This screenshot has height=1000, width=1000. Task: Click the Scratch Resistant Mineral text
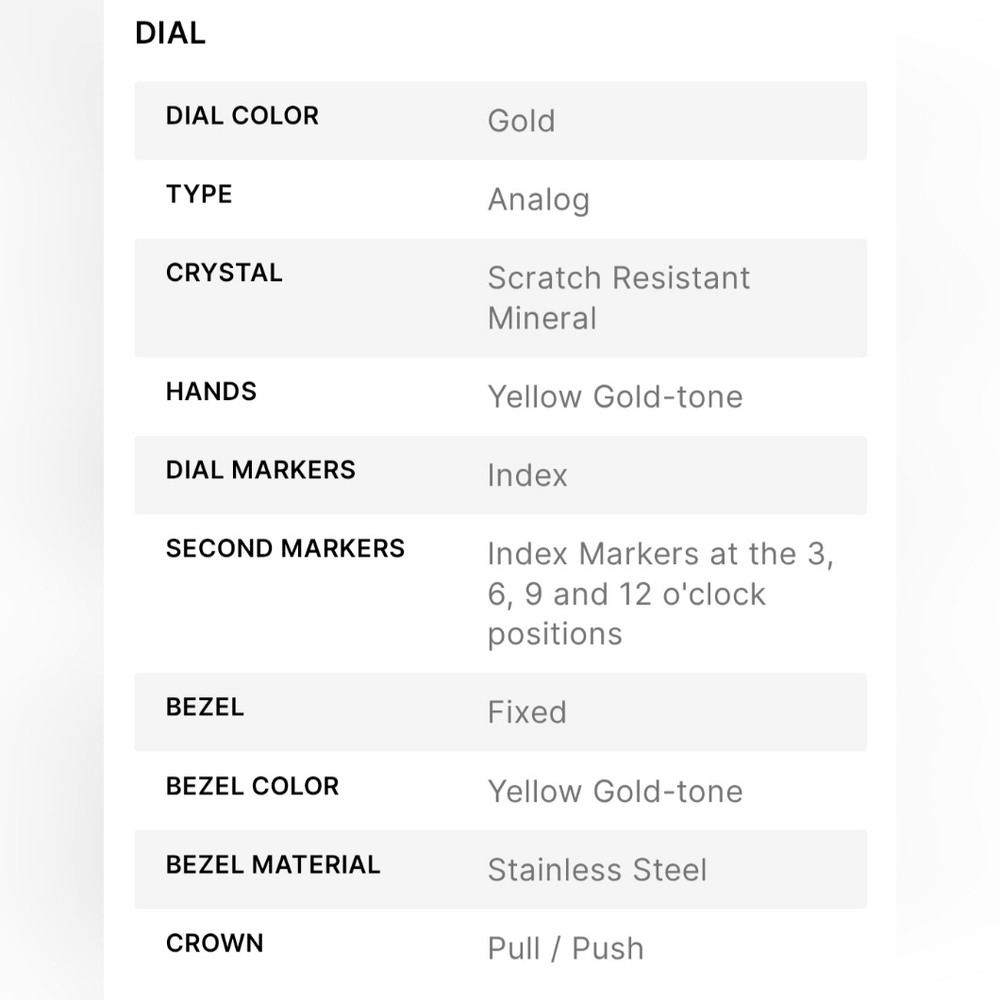point(619,298)
